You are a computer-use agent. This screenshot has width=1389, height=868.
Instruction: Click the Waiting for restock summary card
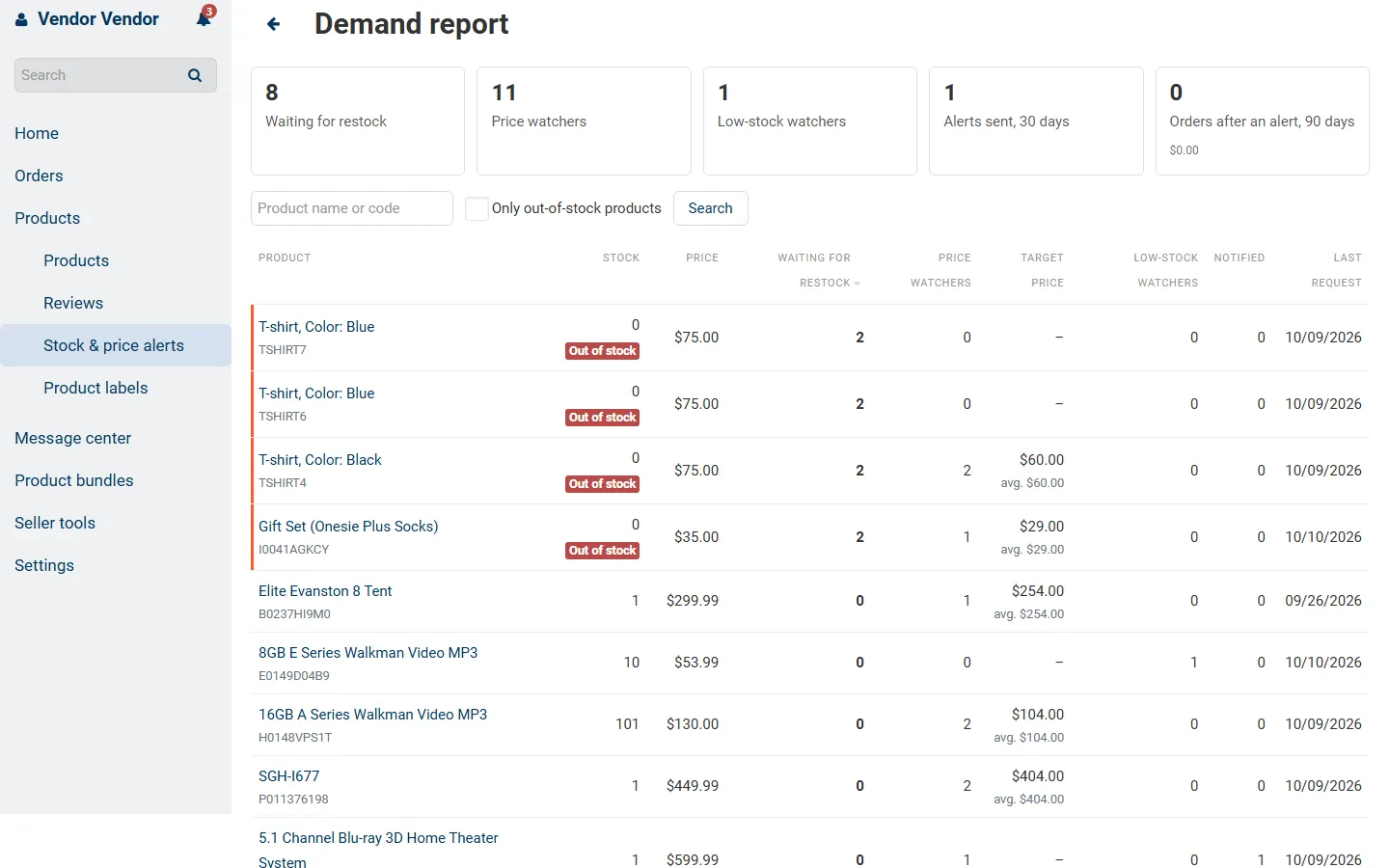(358, 121)
